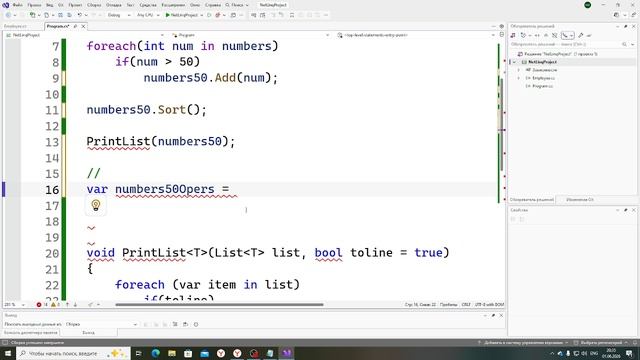Close the Program.cs tab

point(83,26)
